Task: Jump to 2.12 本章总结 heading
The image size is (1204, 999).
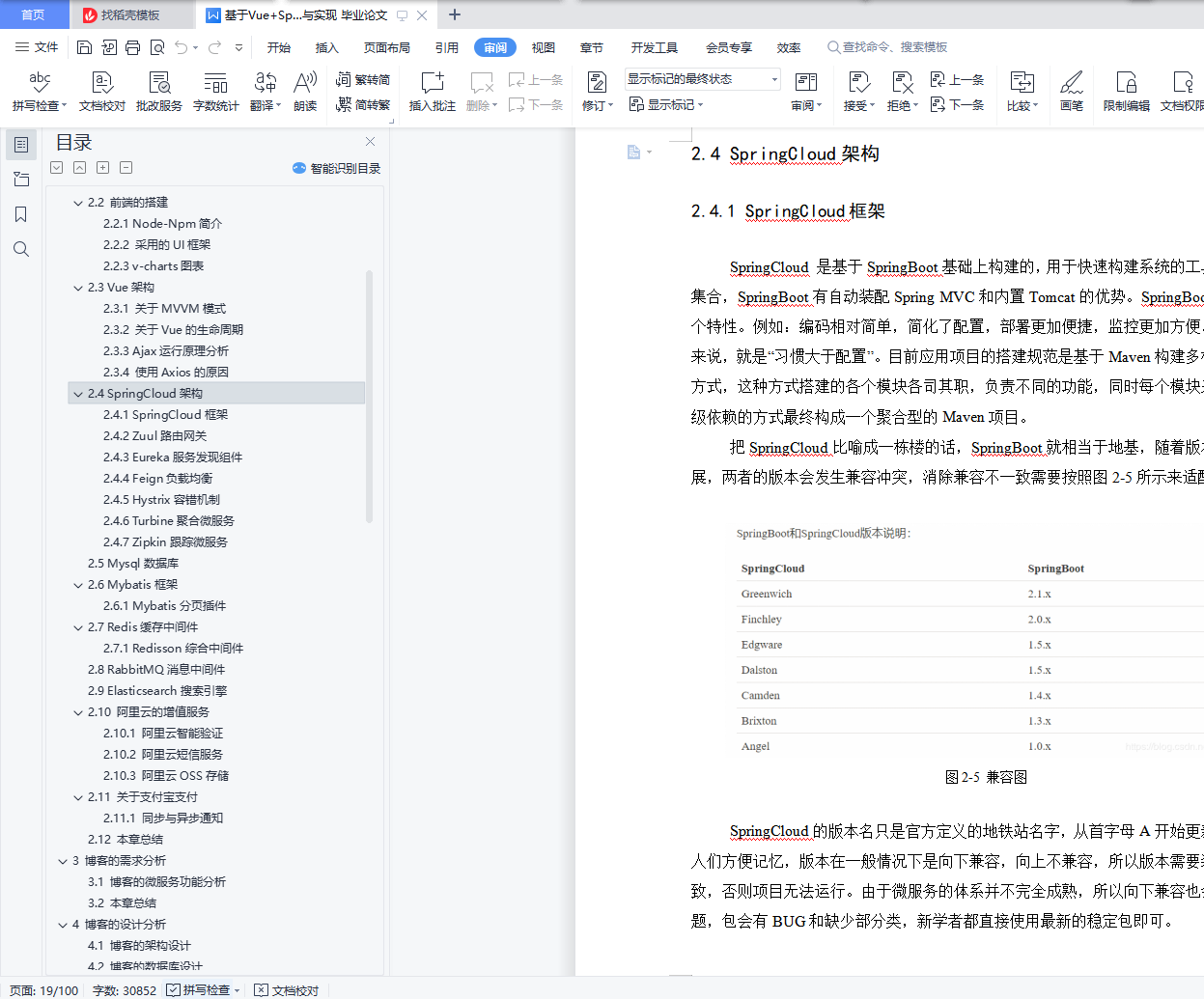Action: [x=126, y=840]
